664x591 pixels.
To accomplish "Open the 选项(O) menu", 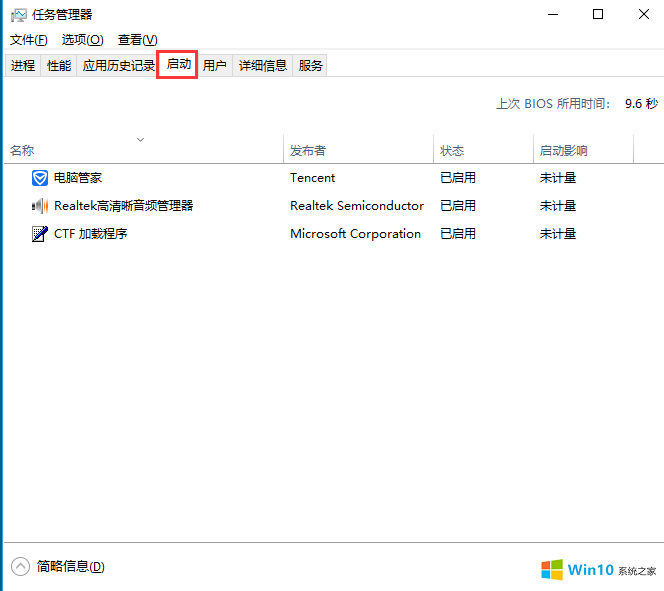I will (x=83, y=40).
